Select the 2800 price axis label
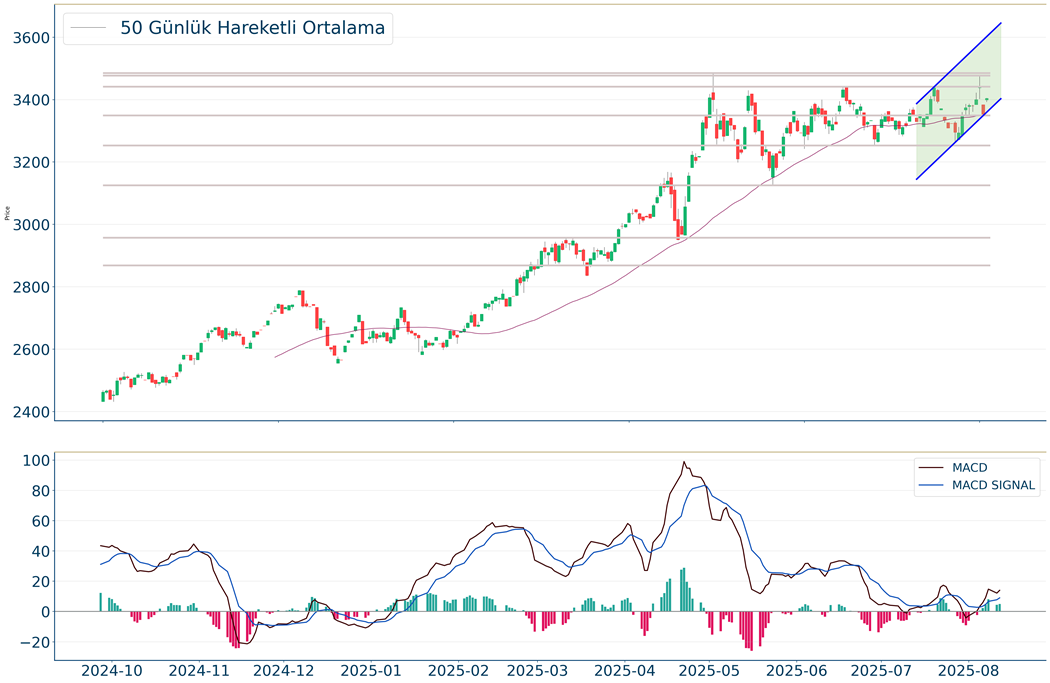1050x683 pixels. point(31,287)
